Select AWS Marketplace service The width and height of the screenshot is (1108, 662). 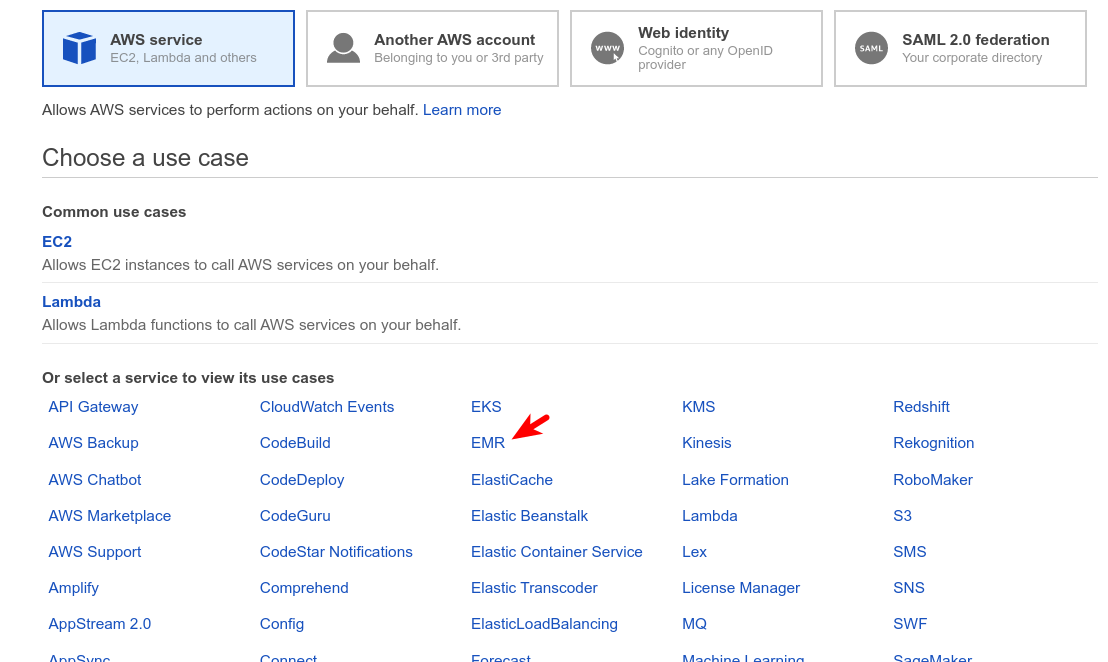tap(110, 516)
